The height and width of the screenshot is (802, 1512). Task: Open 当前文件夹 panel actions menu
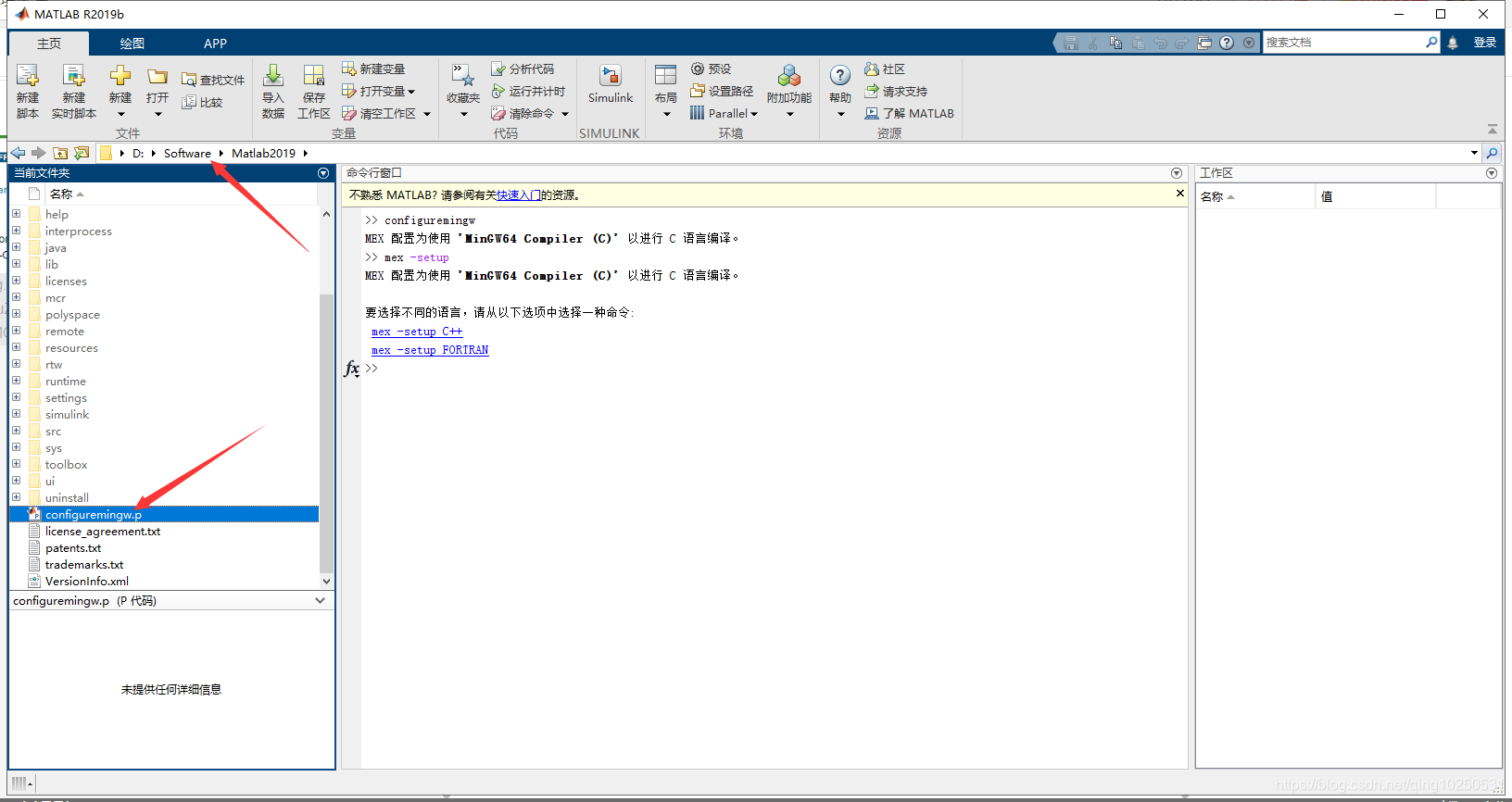pyautogui.click(x=323, y=173)
